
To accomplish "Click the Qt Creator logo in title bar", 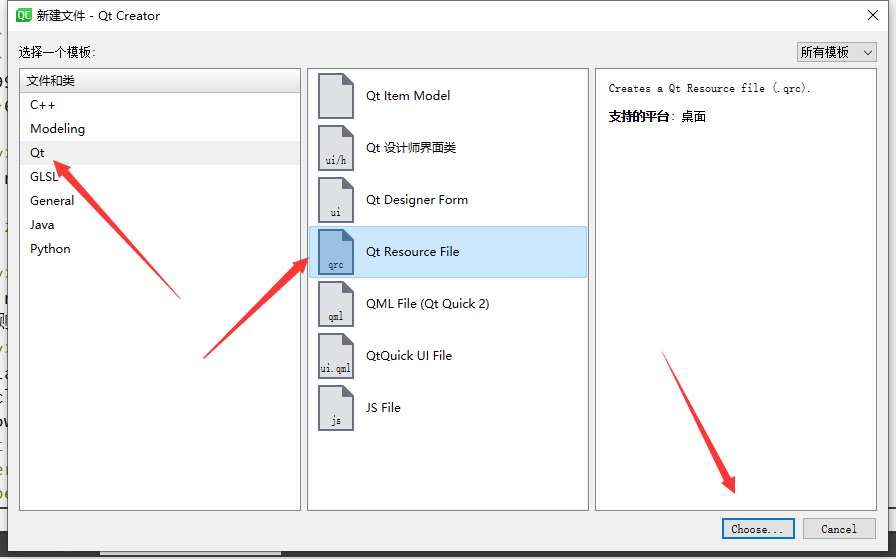I will click(x=23, y=15).
